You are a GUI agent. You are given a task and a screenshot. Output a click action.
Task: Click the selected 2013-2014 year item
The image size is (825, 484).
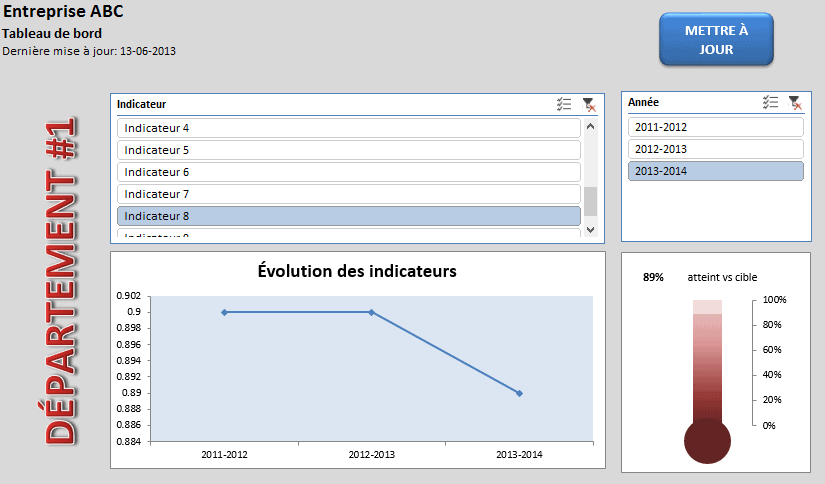pyautogui.click(x=715, y=171)
